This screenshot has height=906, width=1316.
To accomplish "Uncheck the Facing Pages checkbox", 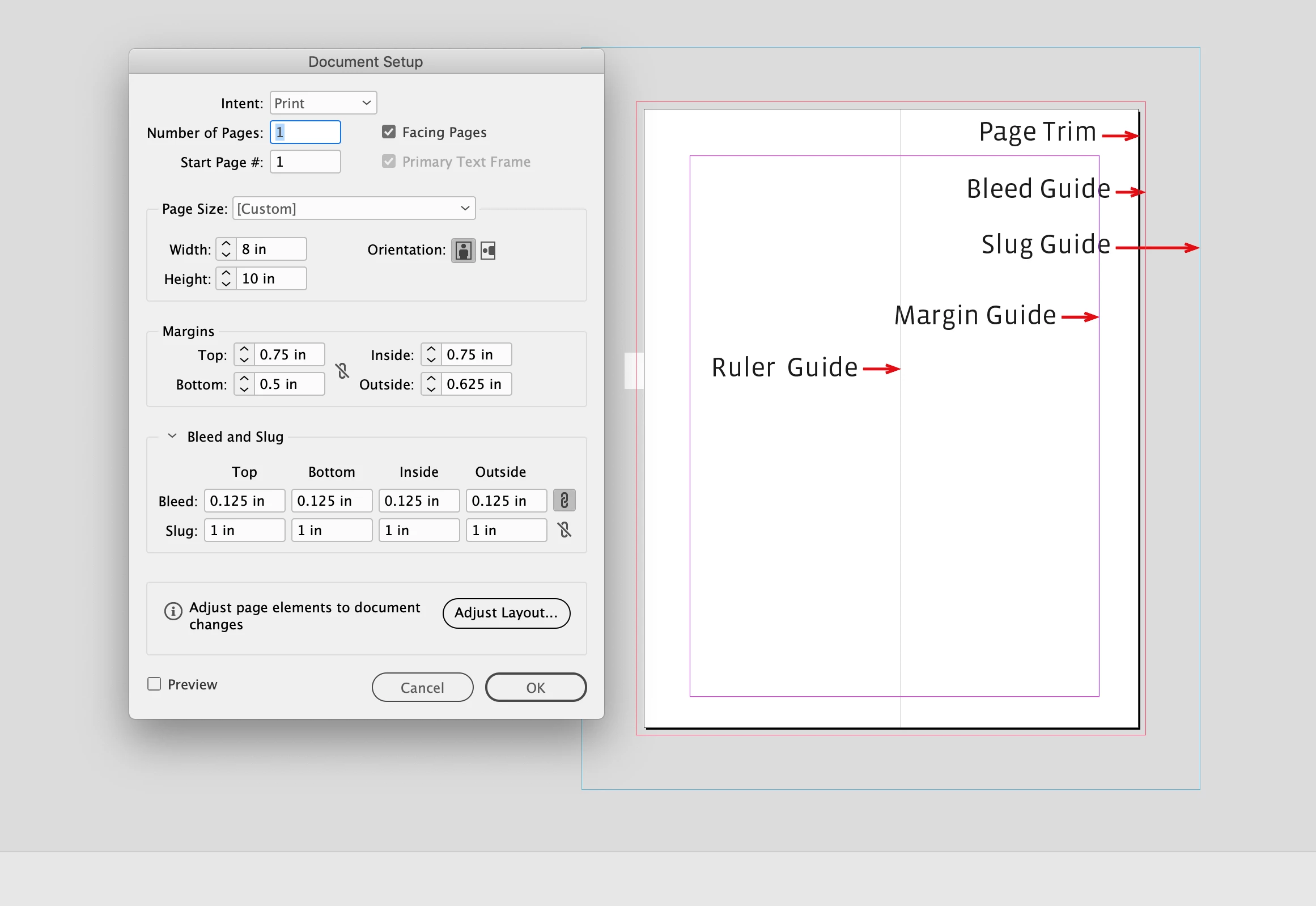I will 389,132.
